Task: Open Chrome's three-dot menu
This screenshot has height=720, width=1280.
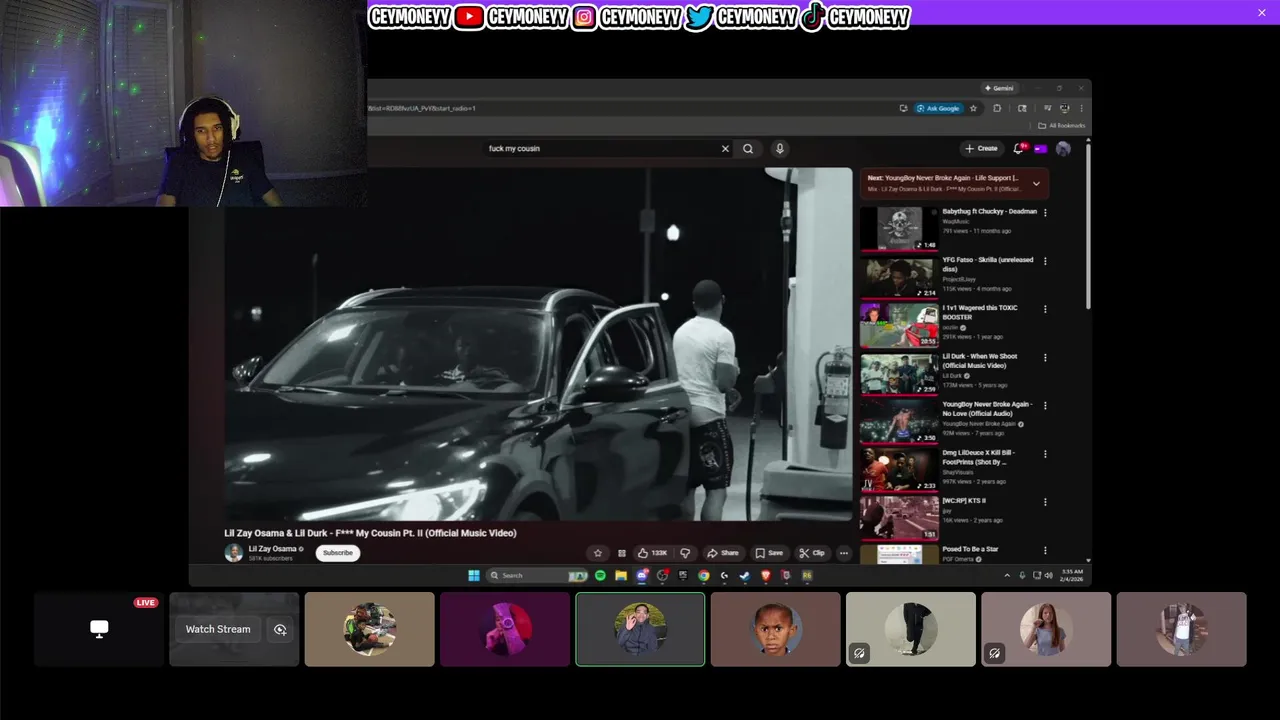Action: click(x=1081, y=108)
